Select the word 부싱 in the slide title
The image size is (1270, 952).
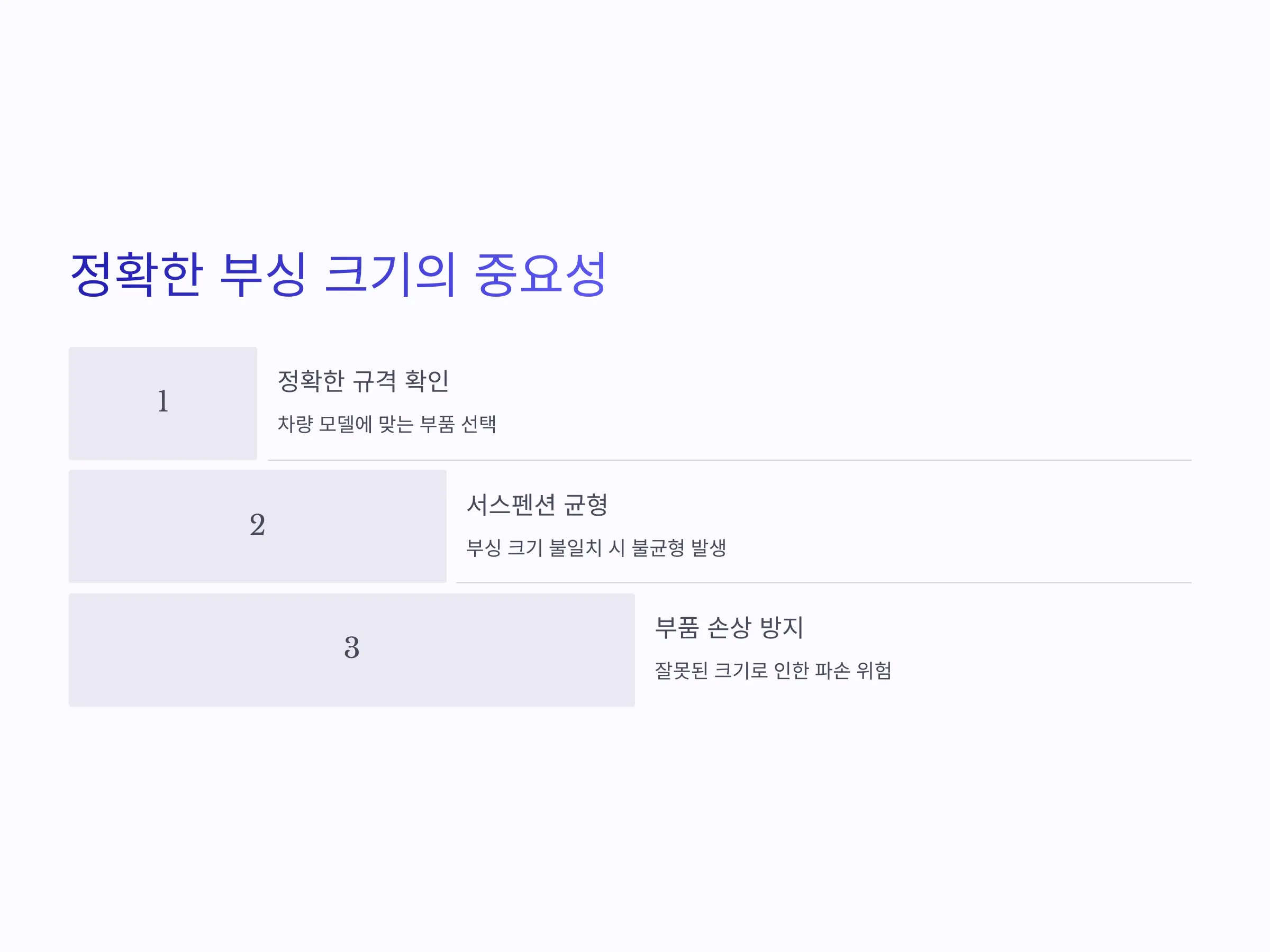(x=264, y=274)
